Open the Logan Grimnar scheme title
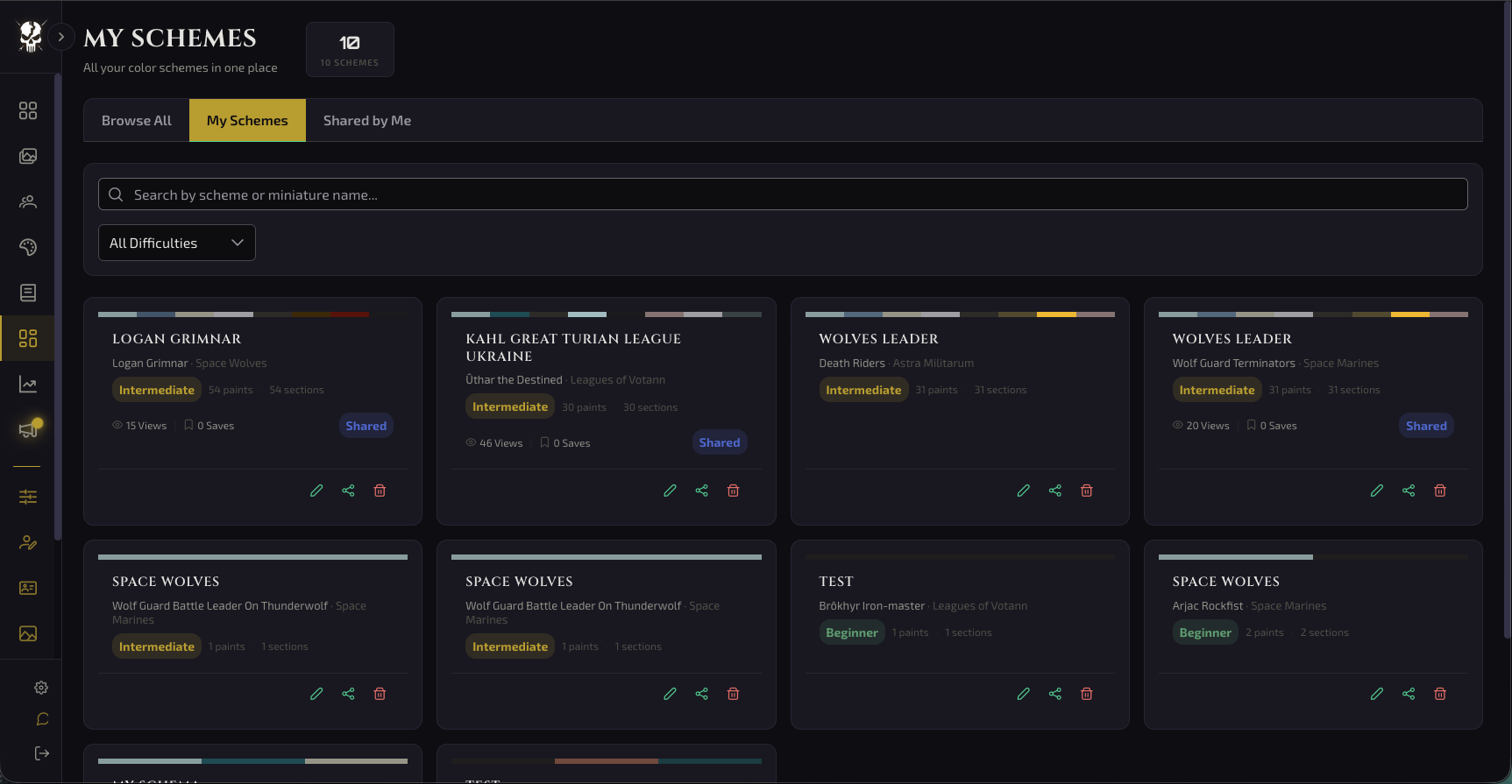Viewport: 1512px width, 784px height. (x=177, y=339)
